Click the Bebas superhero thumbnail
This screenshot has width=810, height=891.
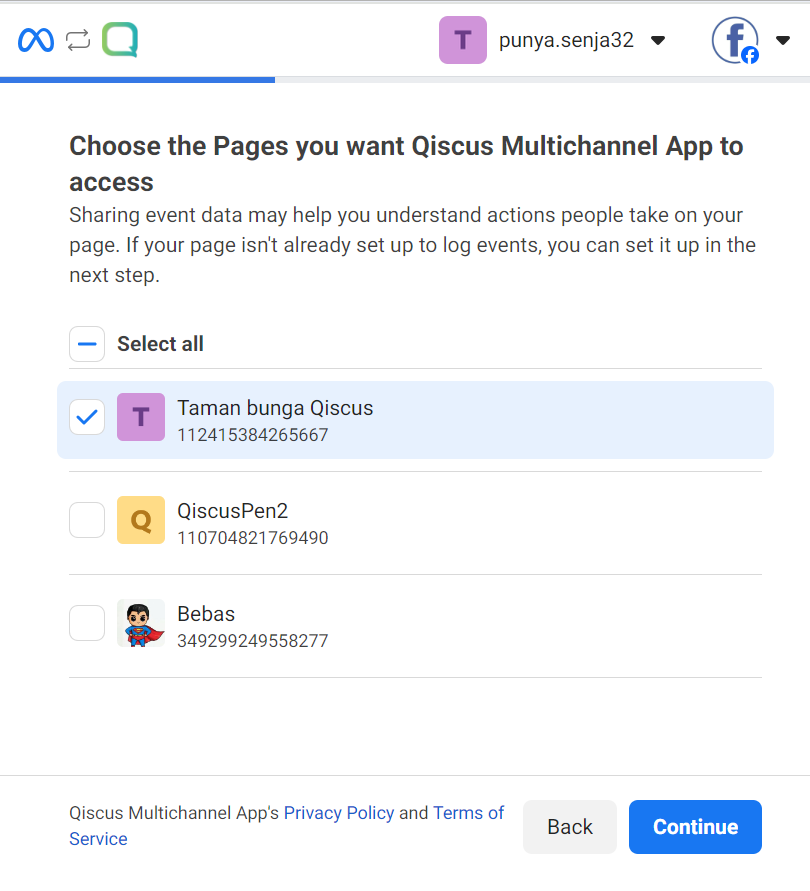(x=141, y=623)
